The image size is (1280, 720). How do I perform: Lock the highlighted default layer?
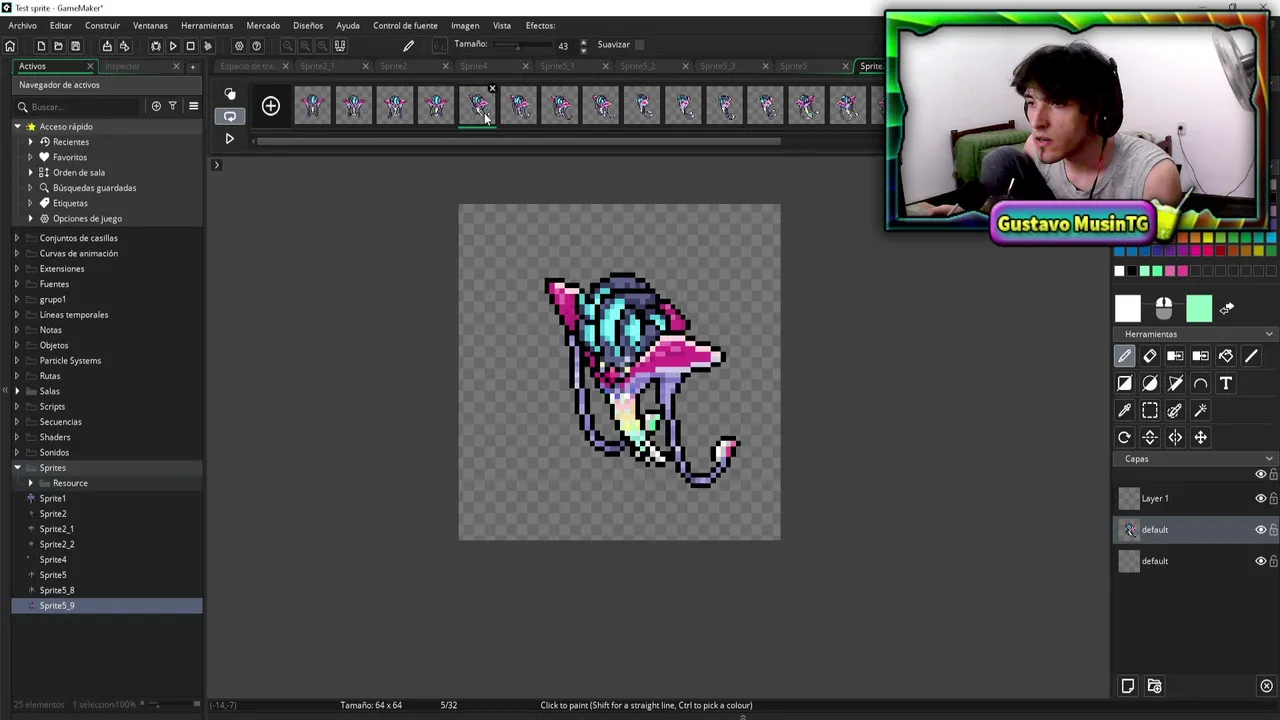point(1273,530)
